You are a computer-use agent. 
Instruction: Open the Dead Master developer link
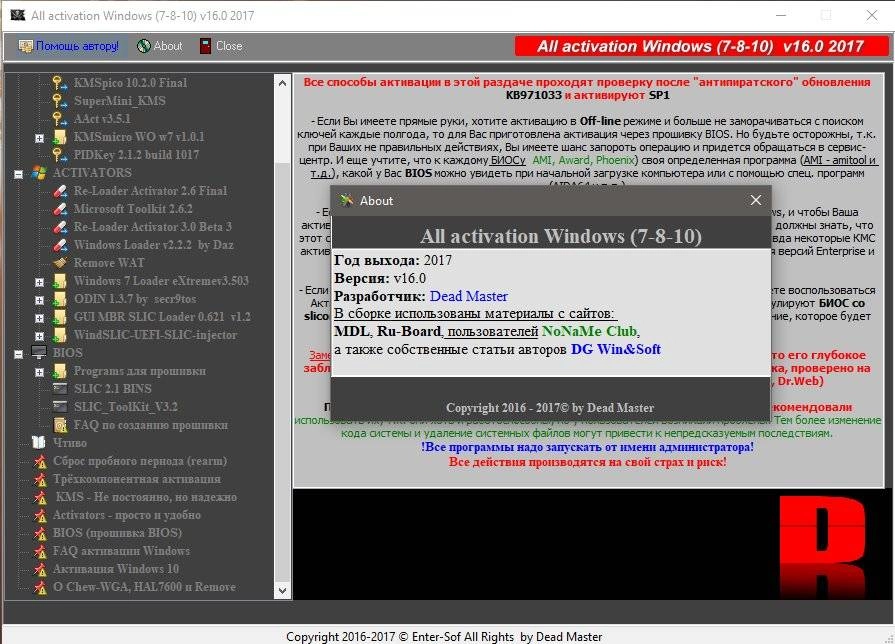pyautogui.click(x=469, y=296)
